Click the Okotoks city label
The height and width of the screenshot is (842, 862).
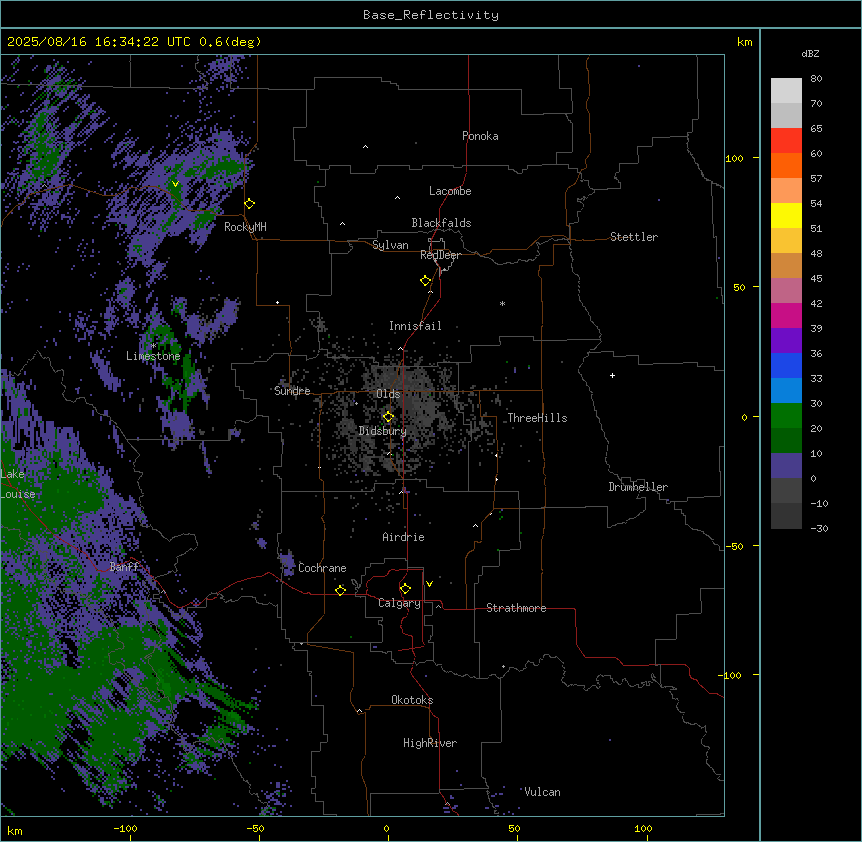tap(412, 700)
